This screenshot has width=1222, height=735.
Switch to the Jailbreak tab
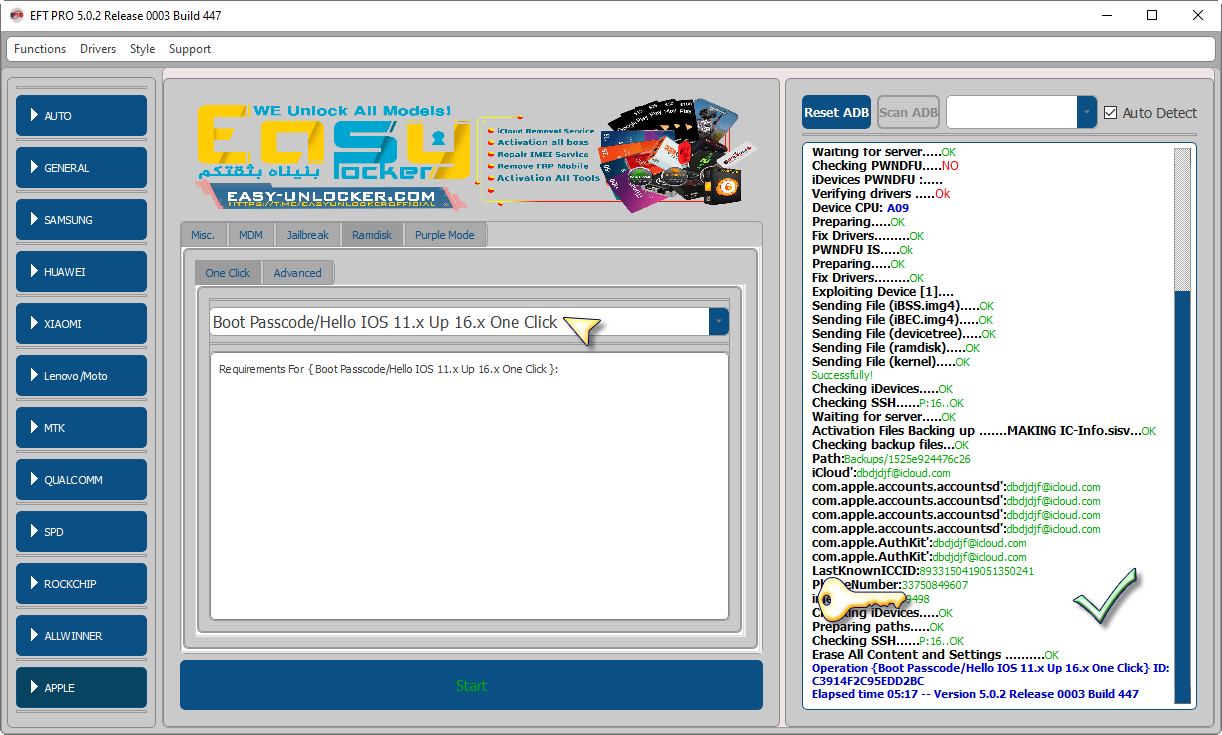308,235
